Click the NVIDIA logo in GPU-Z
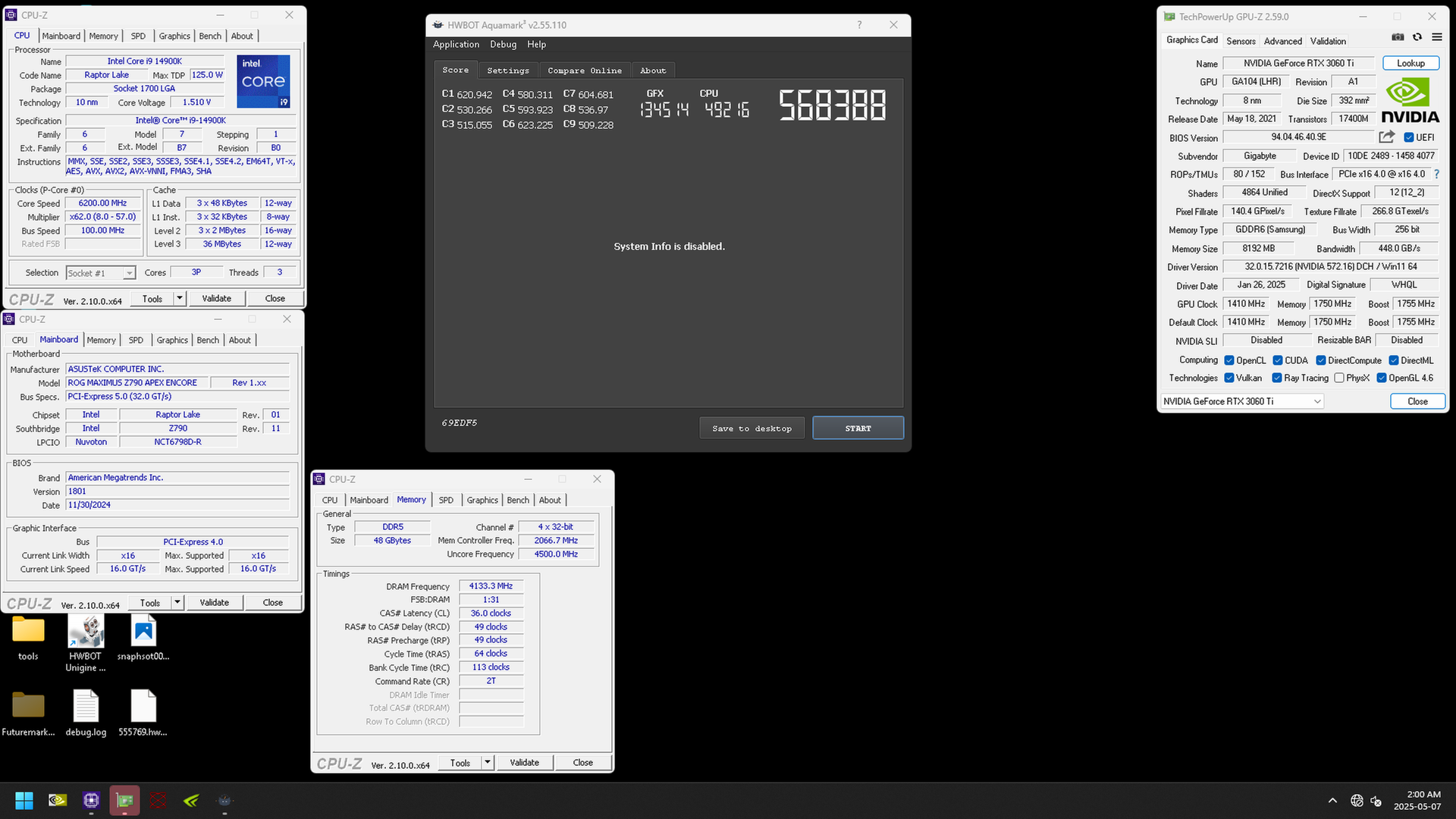This screenshot has width=1456, height=819. [x=1410, y=100]
